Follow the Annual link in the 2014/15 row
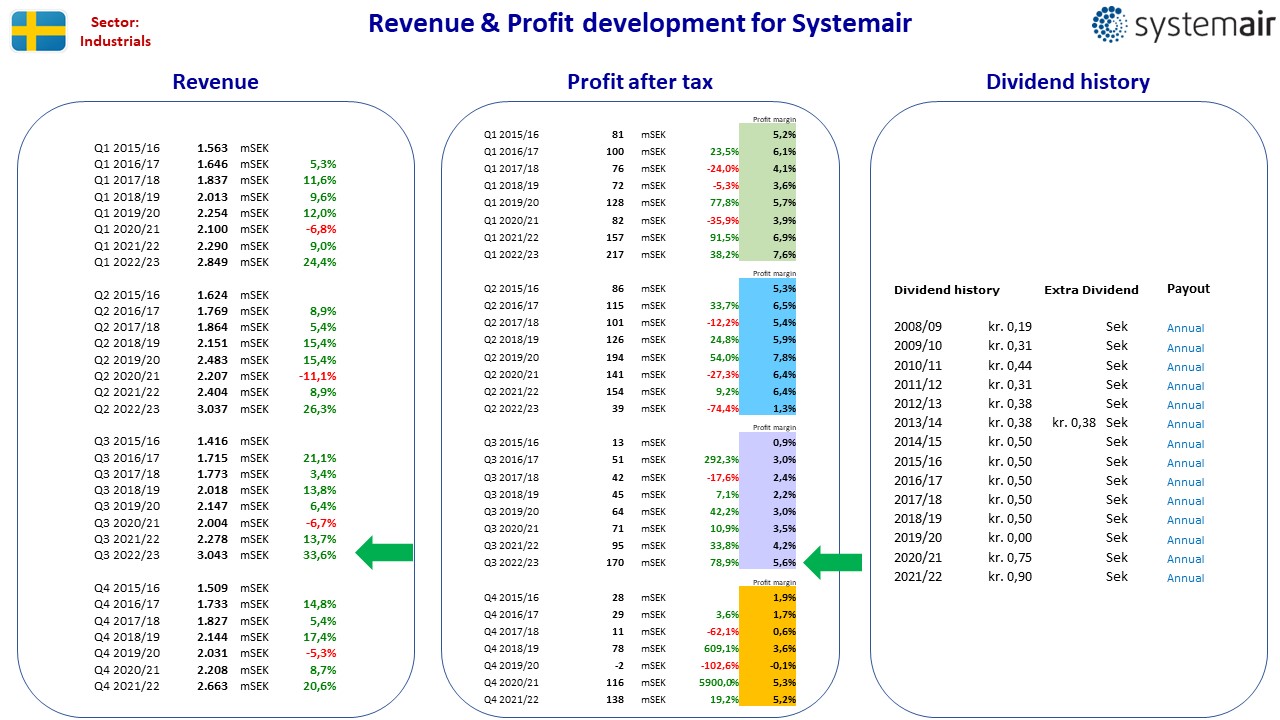Image resolution: width=1280 pixels, height=720 pixels. point(1186,444)
